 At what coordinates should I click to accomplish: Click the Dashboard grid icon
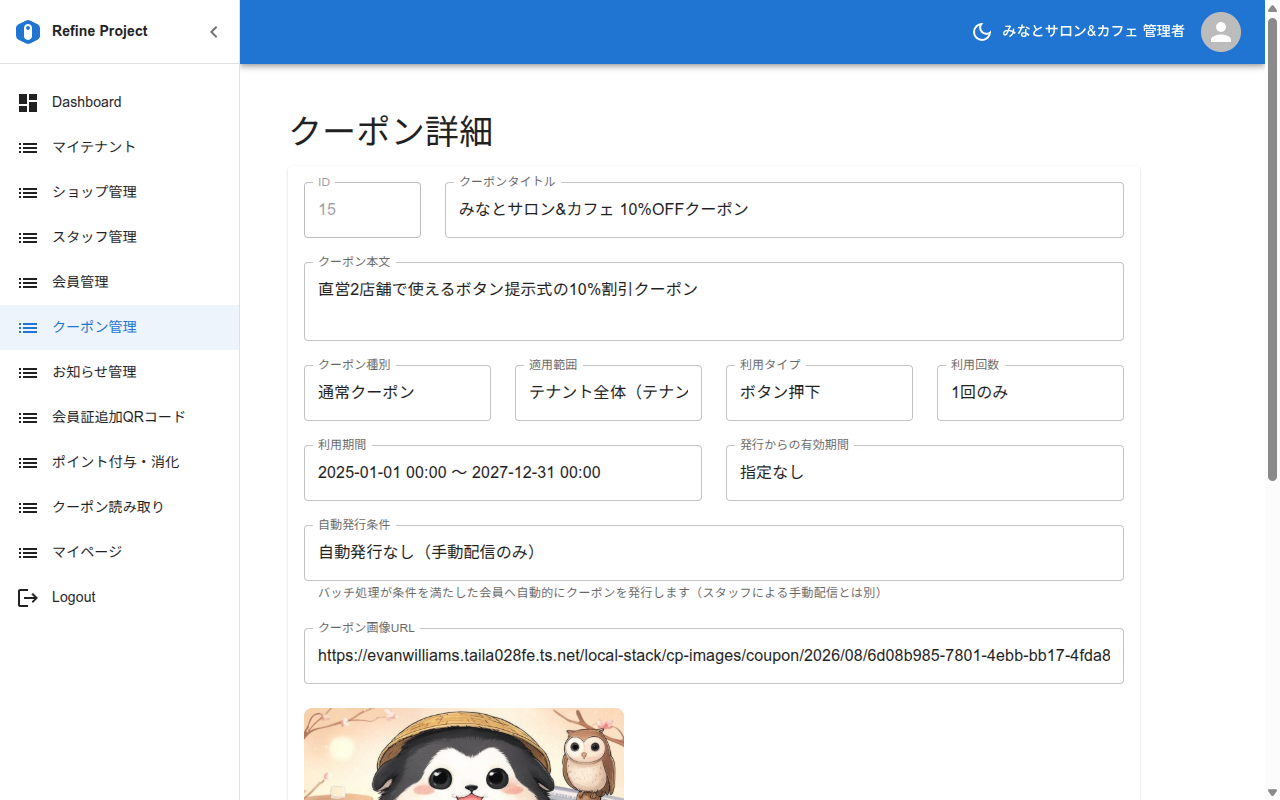[x=28, y=102]
